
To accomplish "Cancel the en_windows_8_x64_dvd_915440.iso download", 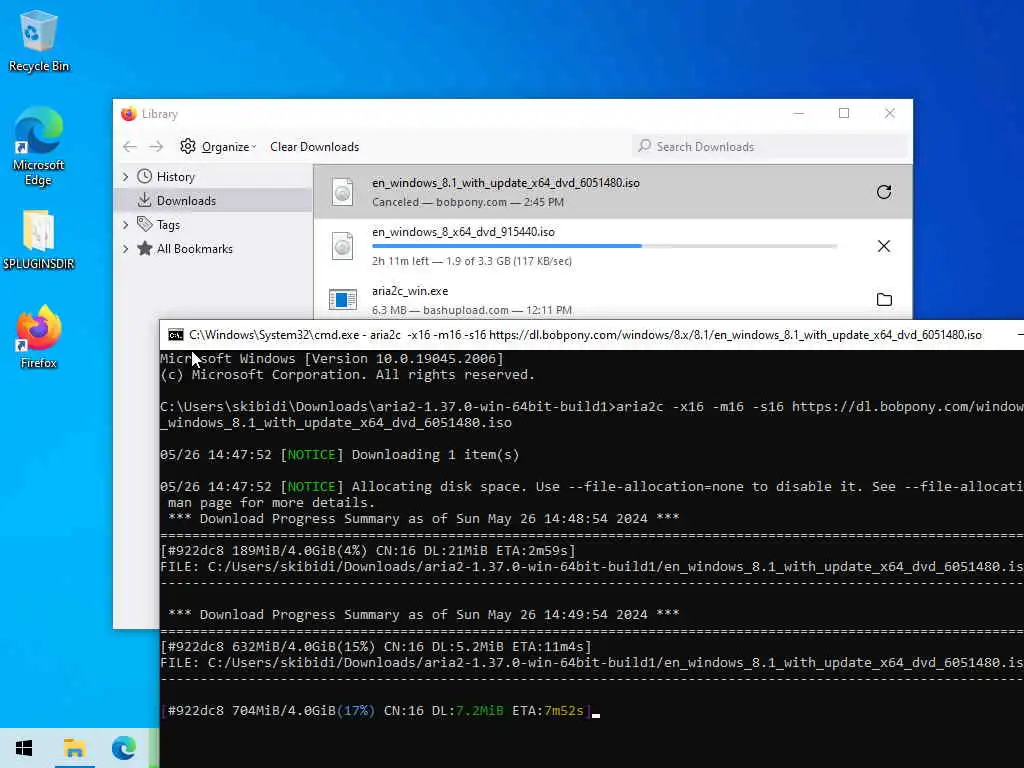I will pos(884,246).
